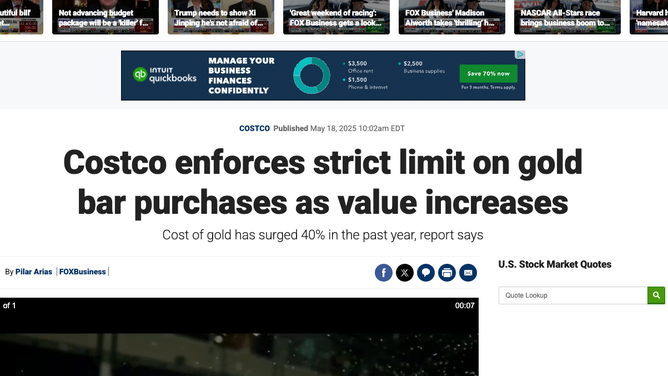The width and height of the screenshot is (668, 376).
Task: Open 'Not advancing budget package' video thumbnail
Action: coord(105,17)
